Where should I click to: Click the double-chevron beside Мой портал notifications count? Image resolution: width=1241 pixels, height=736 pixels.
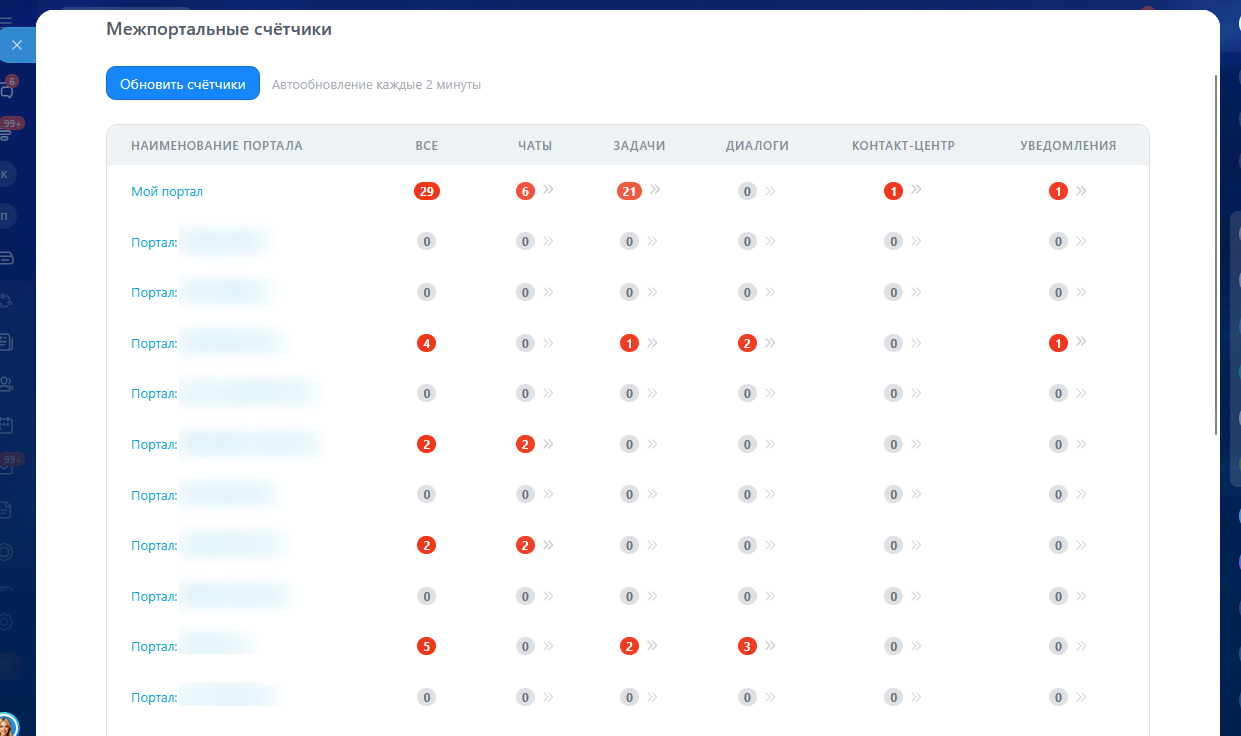(1081, 190)
